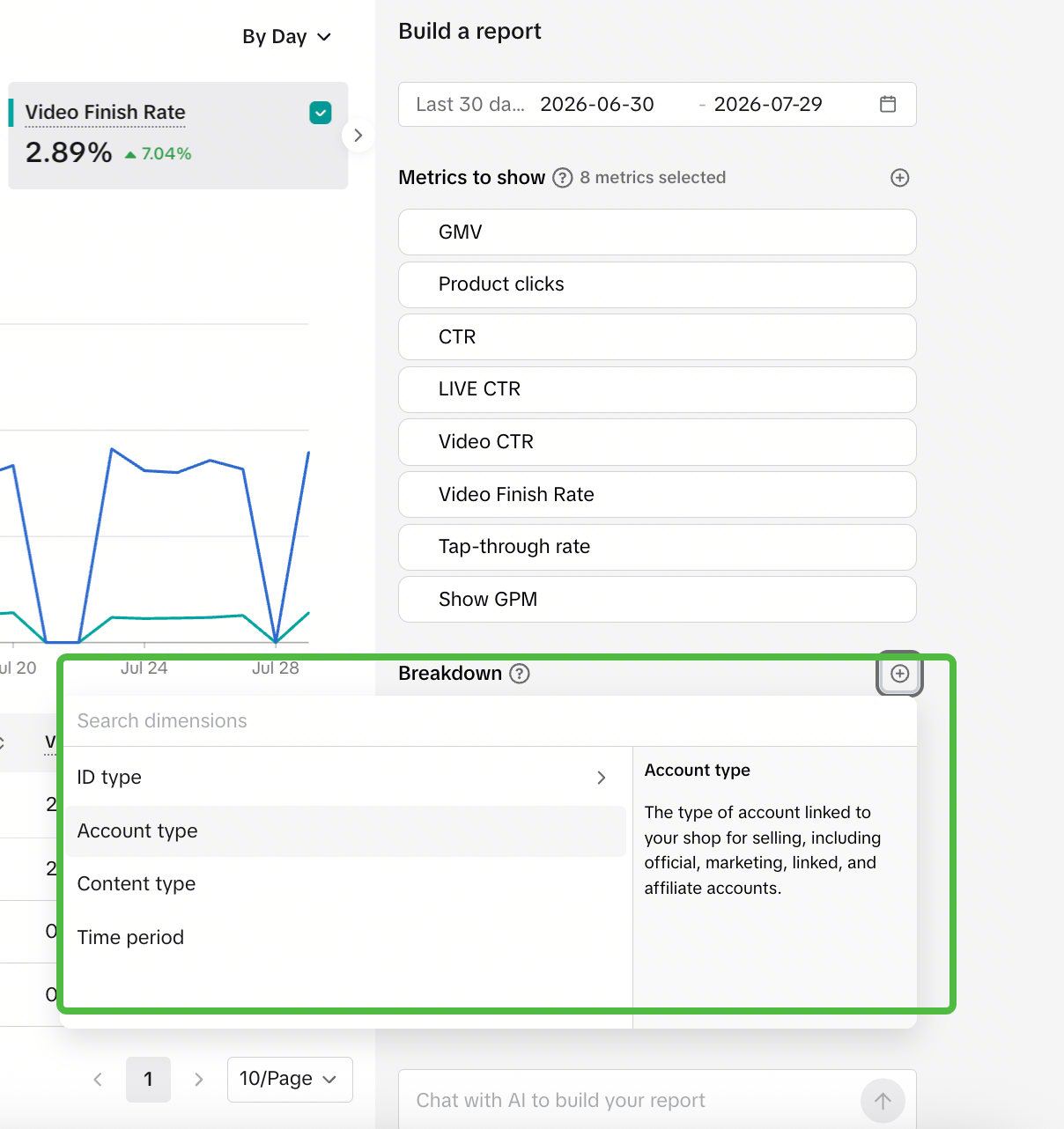Click the calendar icon in date range field

point(888,104)
